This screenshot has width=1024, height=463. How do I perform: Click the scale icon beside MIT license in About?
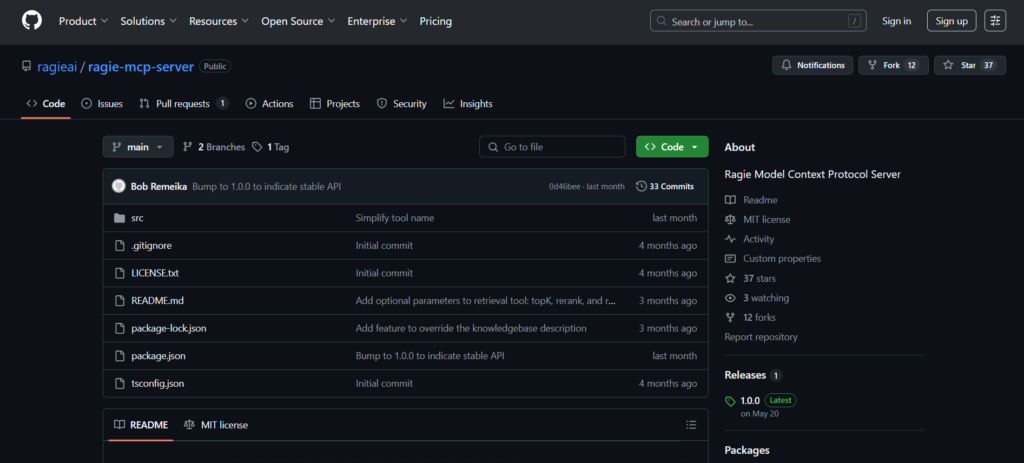[730, 219]
